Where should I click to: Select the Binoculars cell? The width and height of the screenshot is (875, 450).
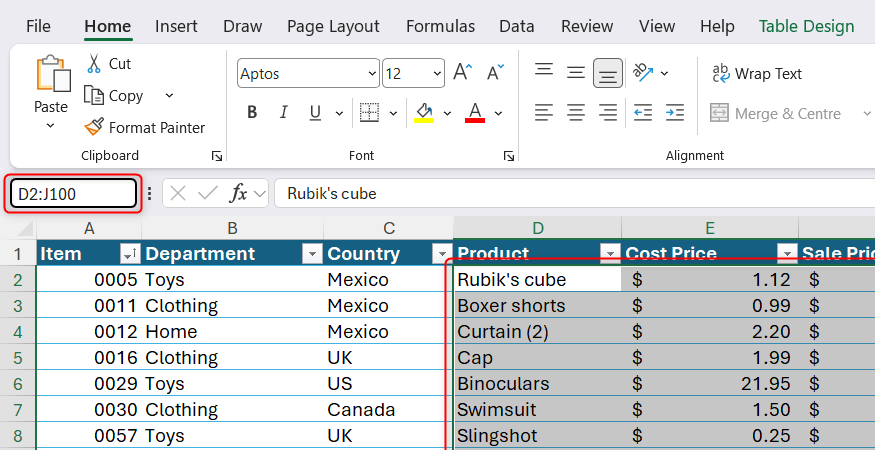537,384
